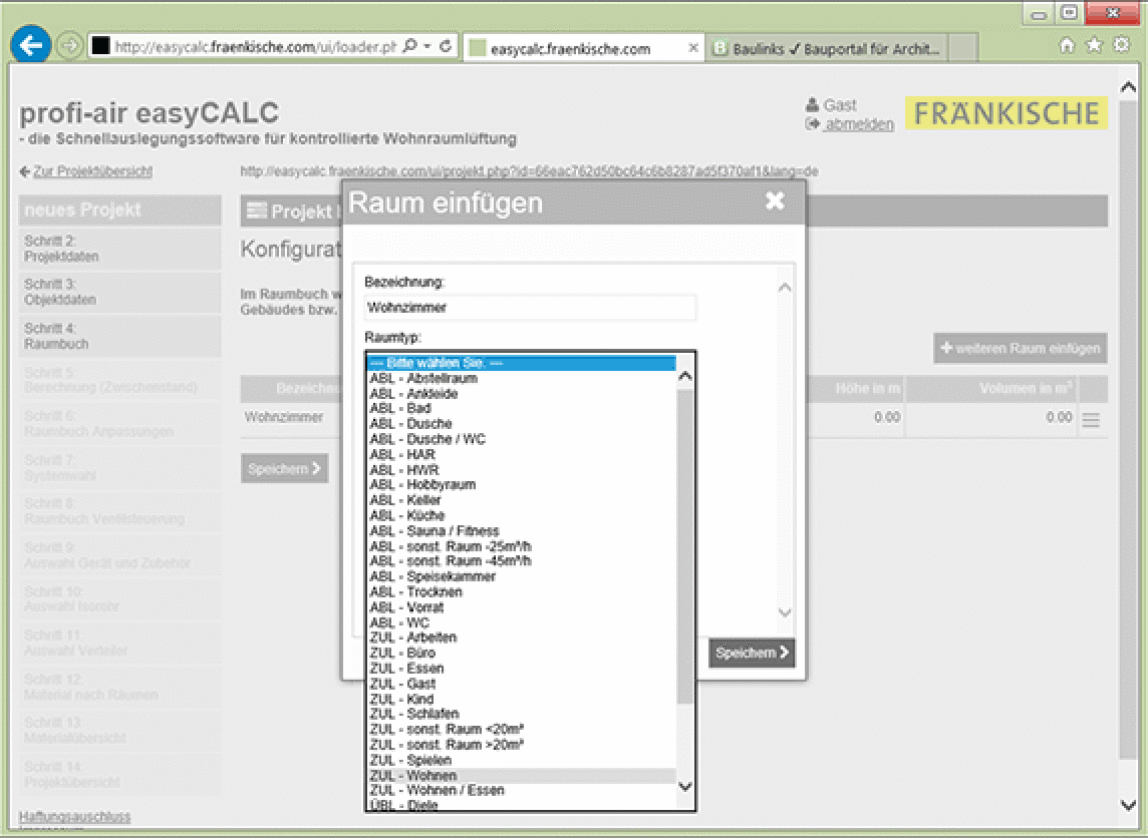Choose ABL - Abstellraum room type
The width and height of the screenshot is (1148, 838).
(x=521, y=378)
